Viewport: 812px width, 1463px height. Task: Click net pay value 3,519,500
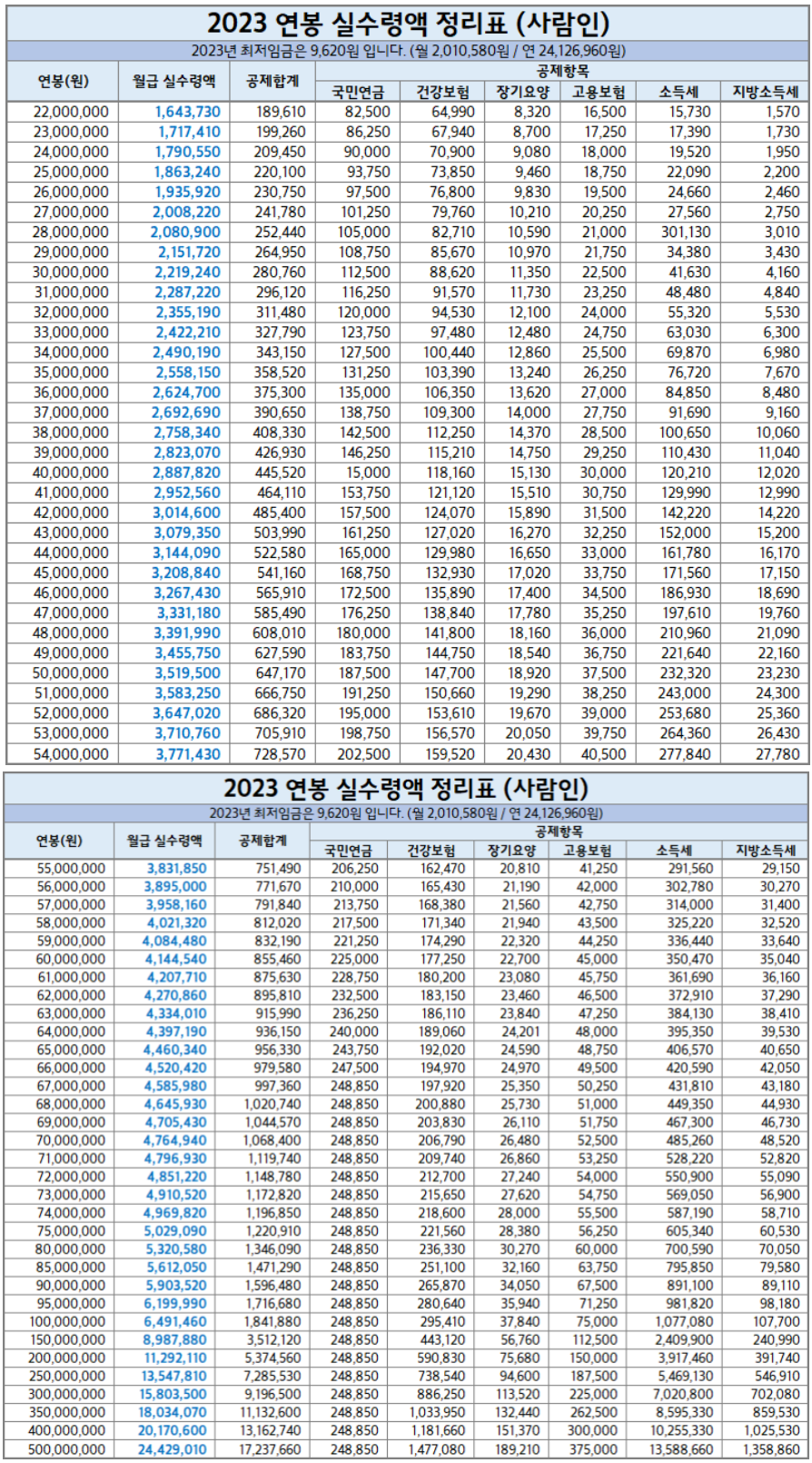coord(186,673)
